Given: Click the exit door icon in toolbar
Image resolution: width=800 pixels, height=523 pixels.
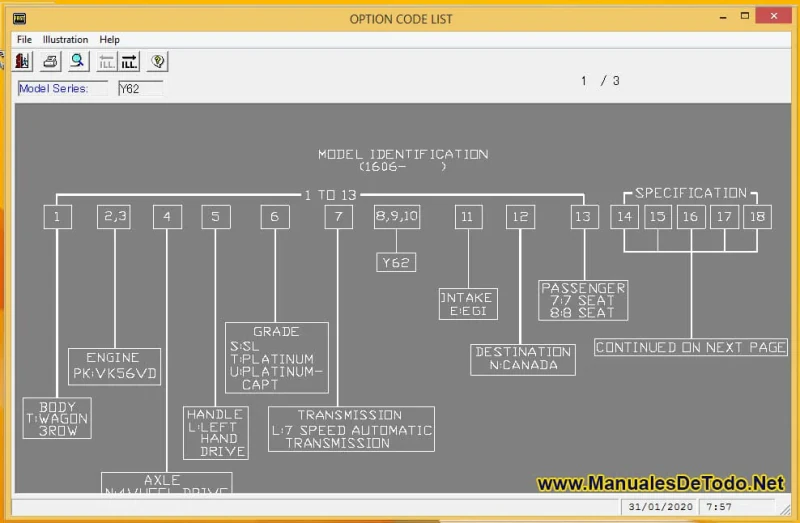Looking at the screenshot, I should pos(23,62).
